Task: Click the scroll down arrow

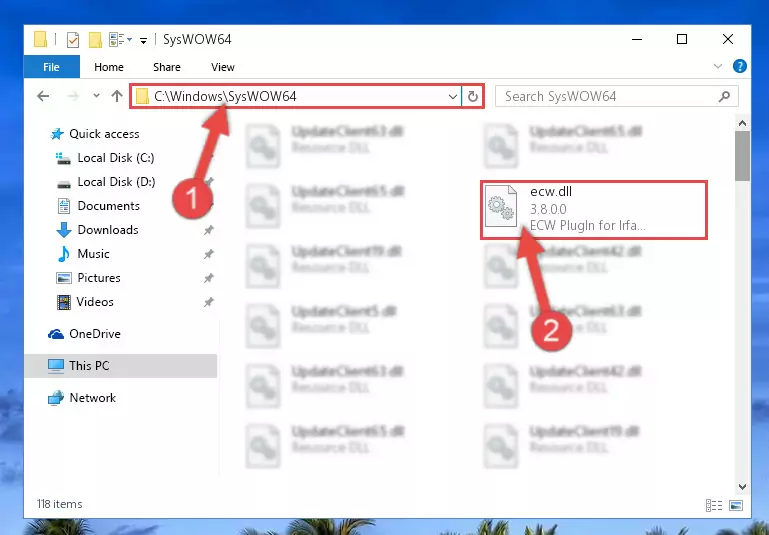Action: 742,487
